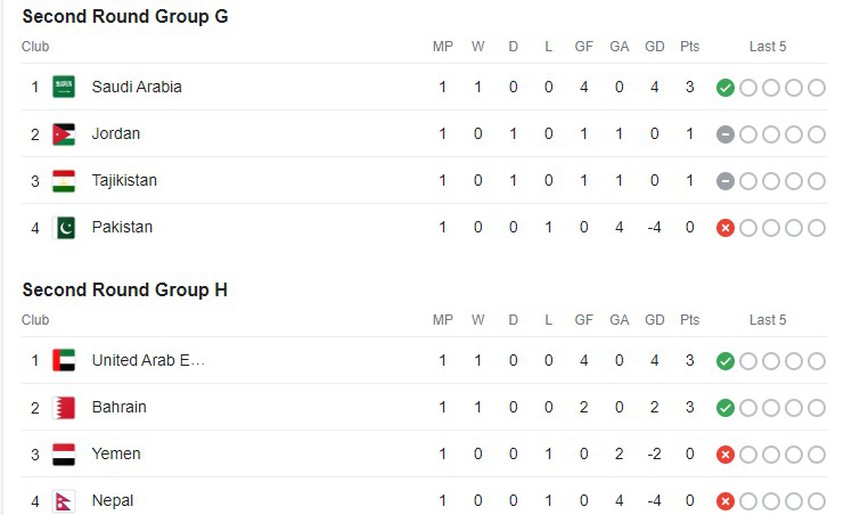
Task: Select the Bahrain team name
Action: [x=119, y=407]
